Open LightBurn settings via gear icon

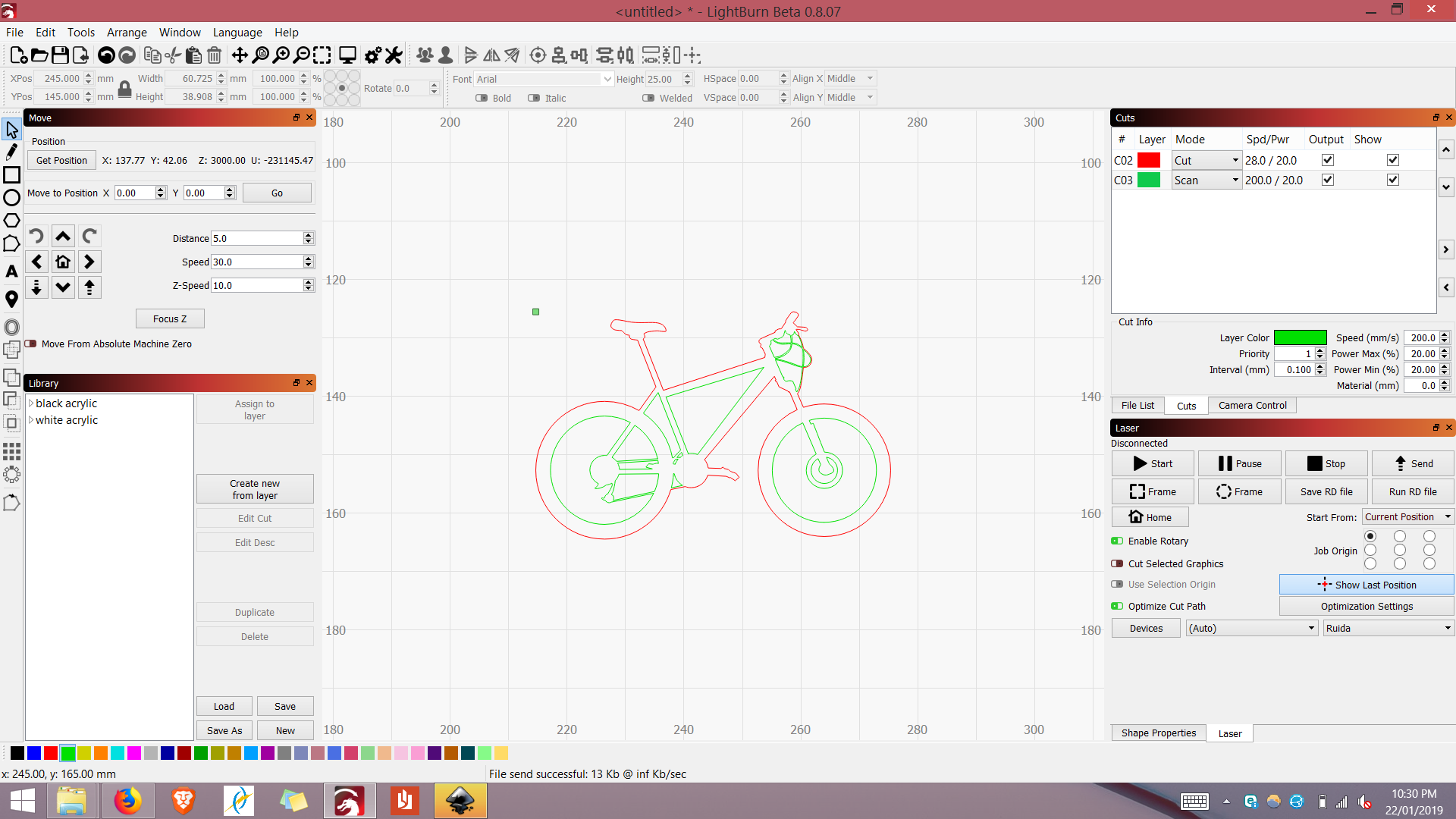point(372,55)
